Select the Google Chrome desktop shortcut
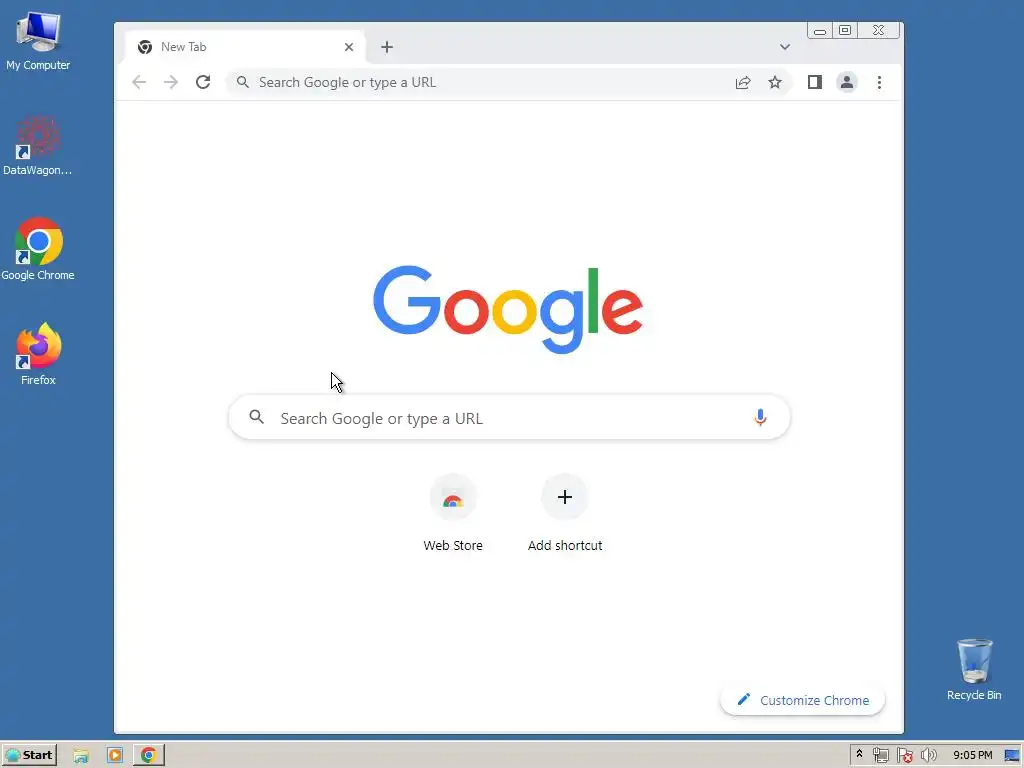Viewport: 1024px width, 768px height. click(x=38, y=249)
